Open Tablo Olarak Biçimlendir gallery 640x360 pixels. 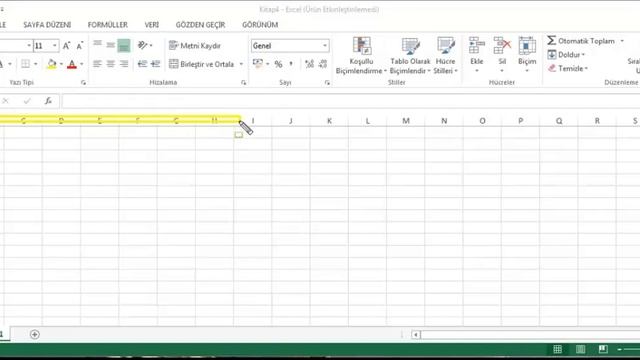[410, 56]
